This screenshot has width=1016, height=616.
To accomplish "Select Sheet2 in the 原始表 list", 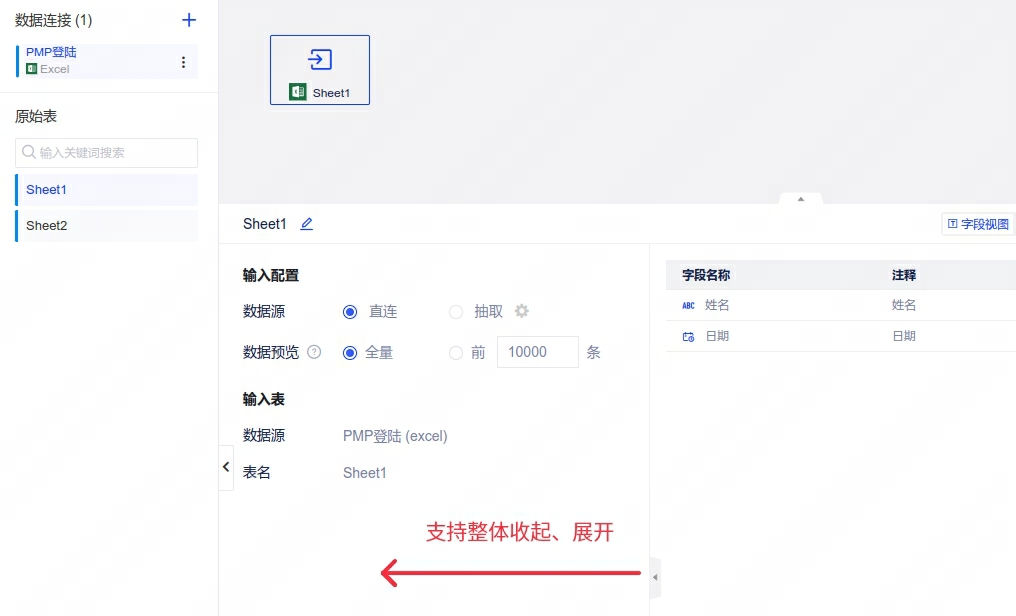I will tap(106, 226).
